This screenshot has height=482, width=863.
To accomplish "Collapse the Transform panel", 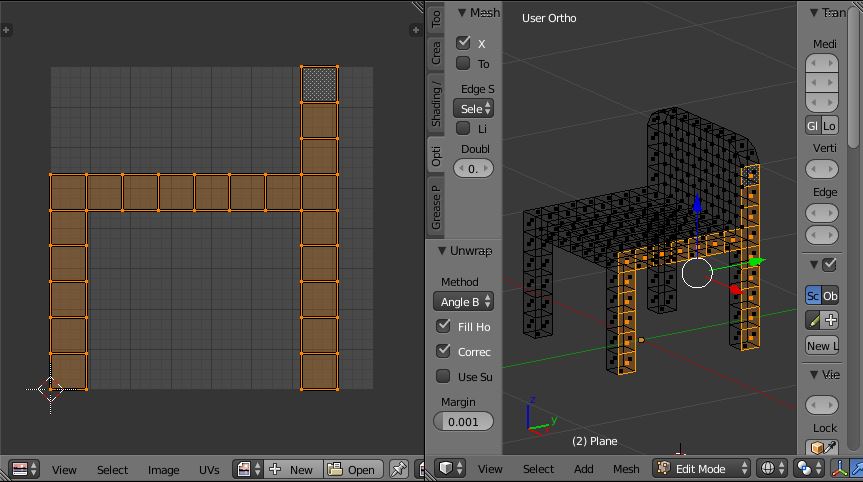I will 813,12.
